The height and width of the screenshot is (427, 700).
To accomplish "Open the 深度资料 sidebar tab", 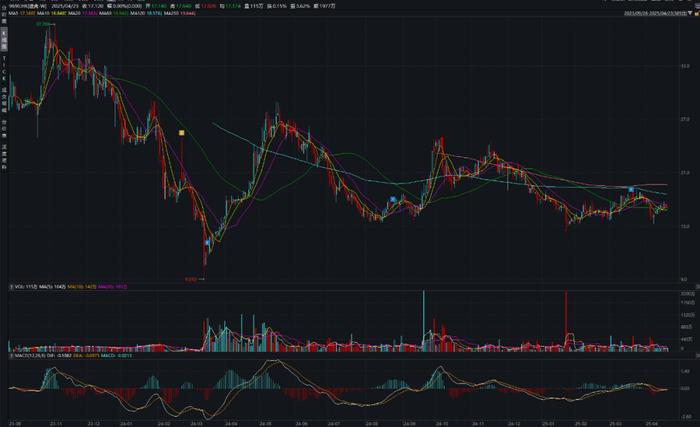I will (x=4, y=156).
